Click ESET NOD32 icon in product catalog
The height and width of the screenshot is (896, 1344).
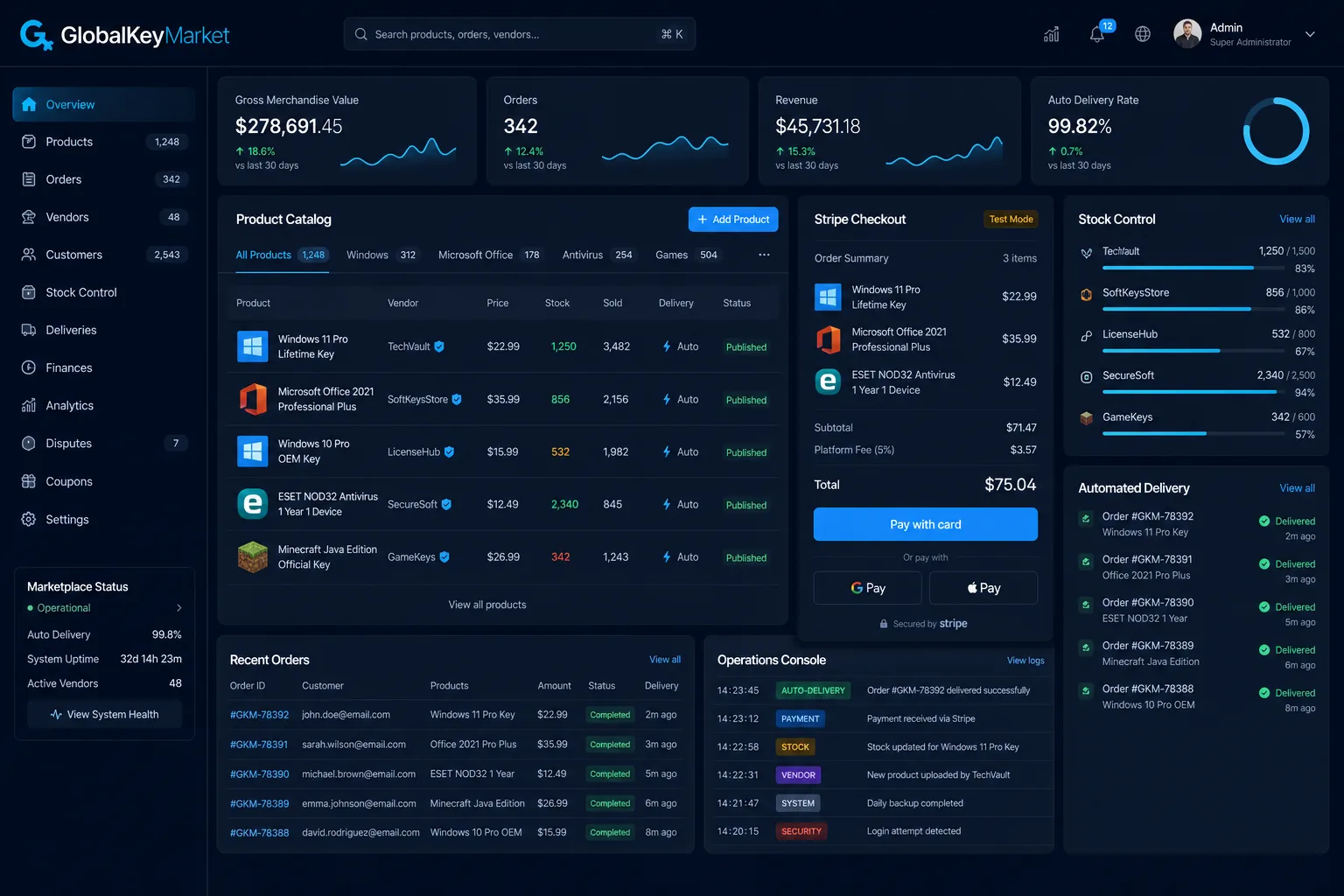pyautogui.click(x=253, y=504)
